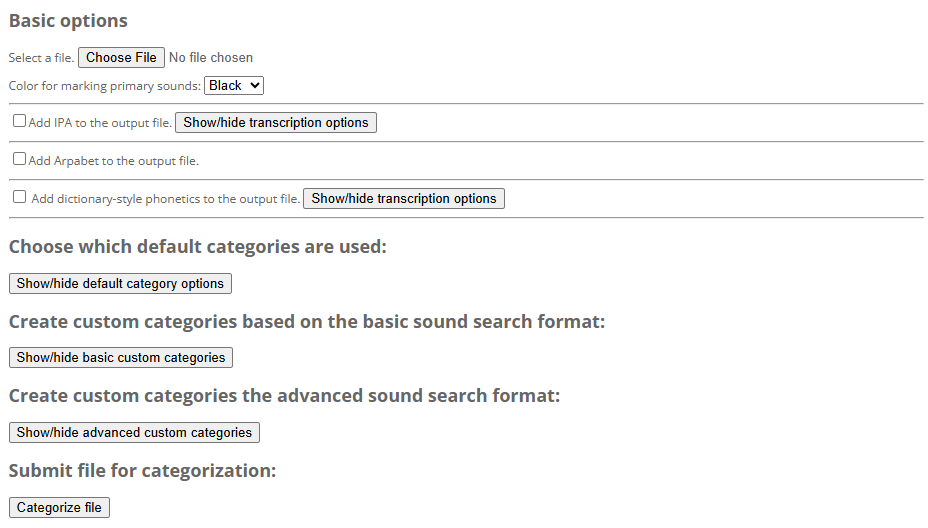Tick the Add Arpabet checkbox
928x528 pixels.
(x=20, y=159)
